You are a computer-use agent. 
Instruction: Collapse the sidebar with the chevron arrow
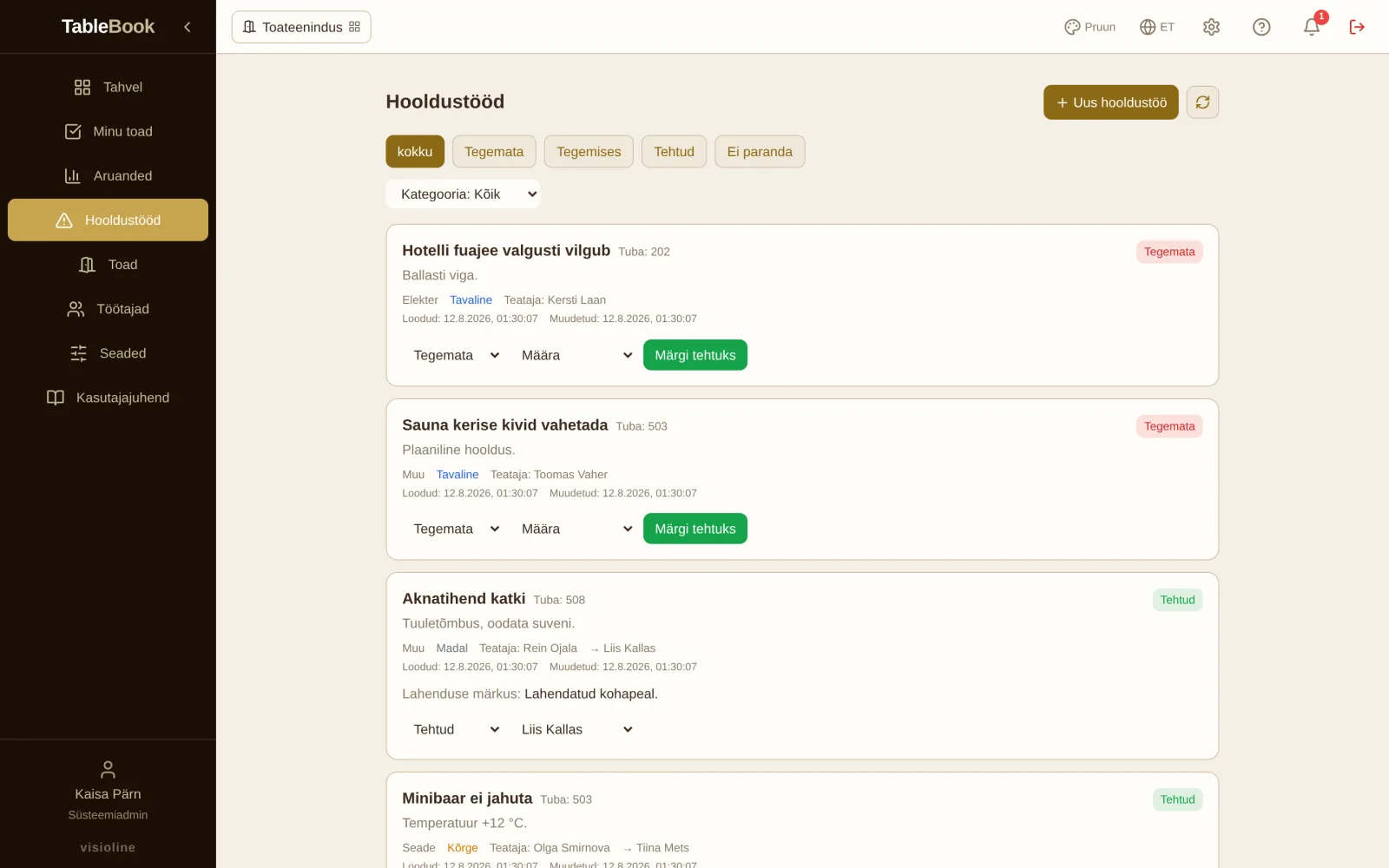click(x=188, y=27)
